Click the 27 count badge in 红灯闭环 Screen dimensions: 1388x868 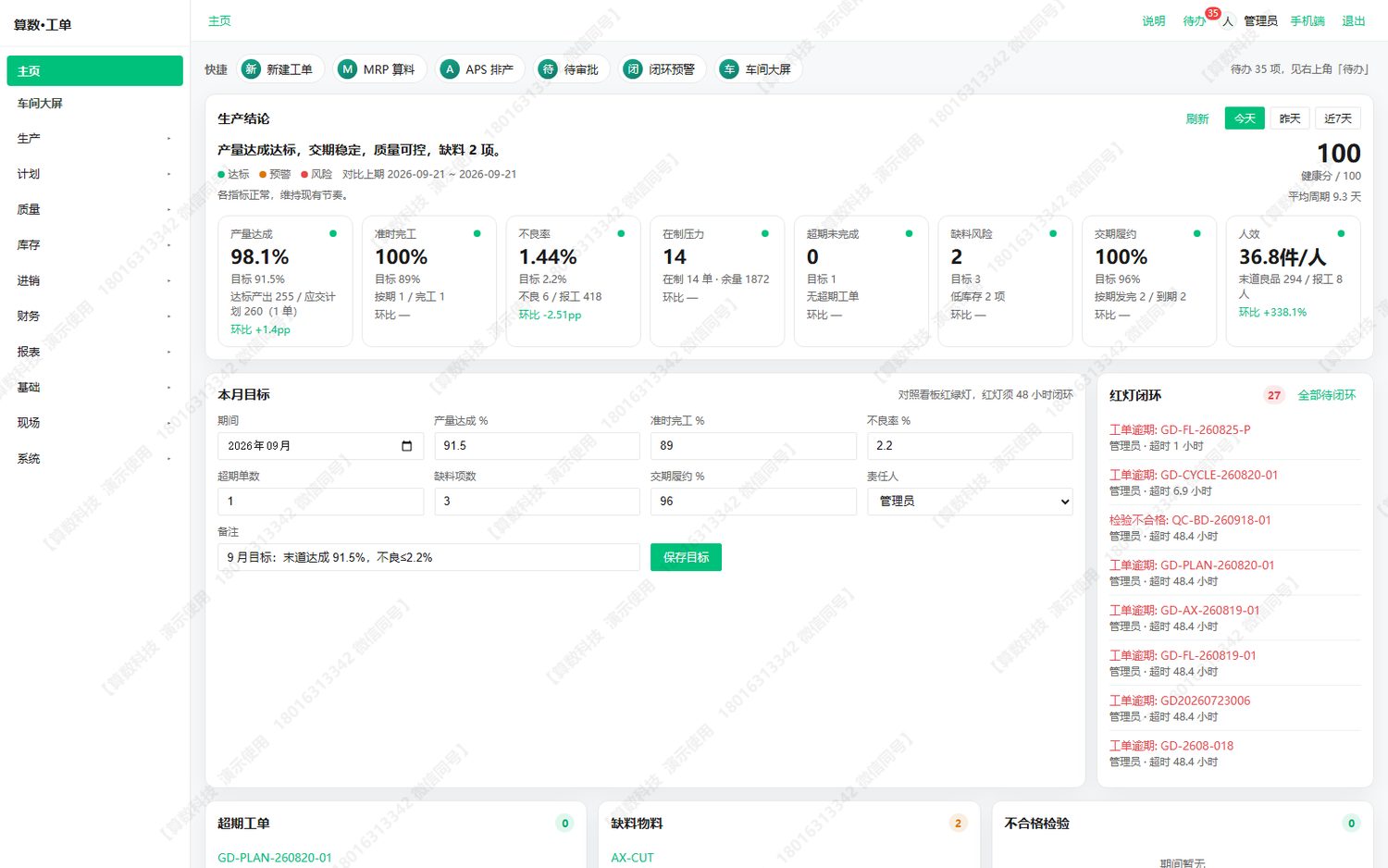tap(1274, 395)
